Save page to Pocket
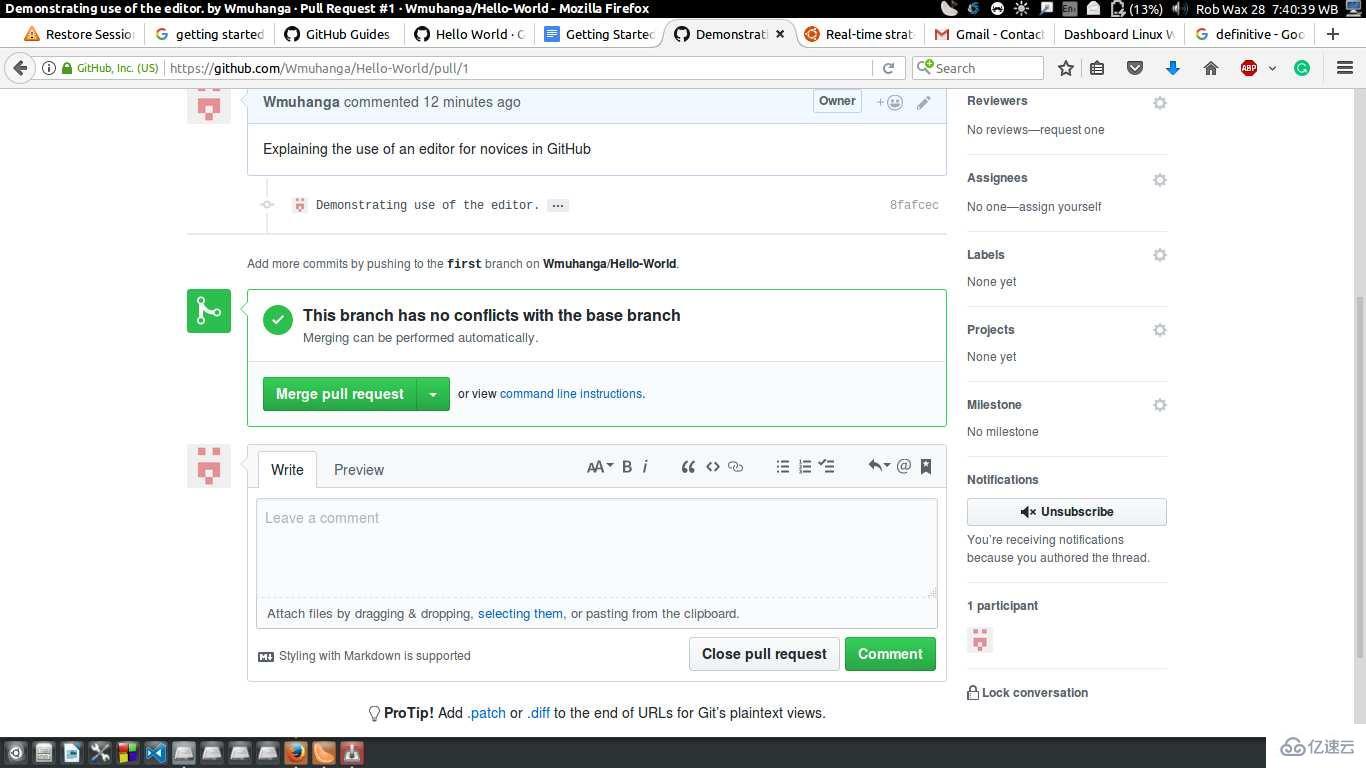Image resolution: width=1366 pixels, height=768 pixels. [1135, 68]
